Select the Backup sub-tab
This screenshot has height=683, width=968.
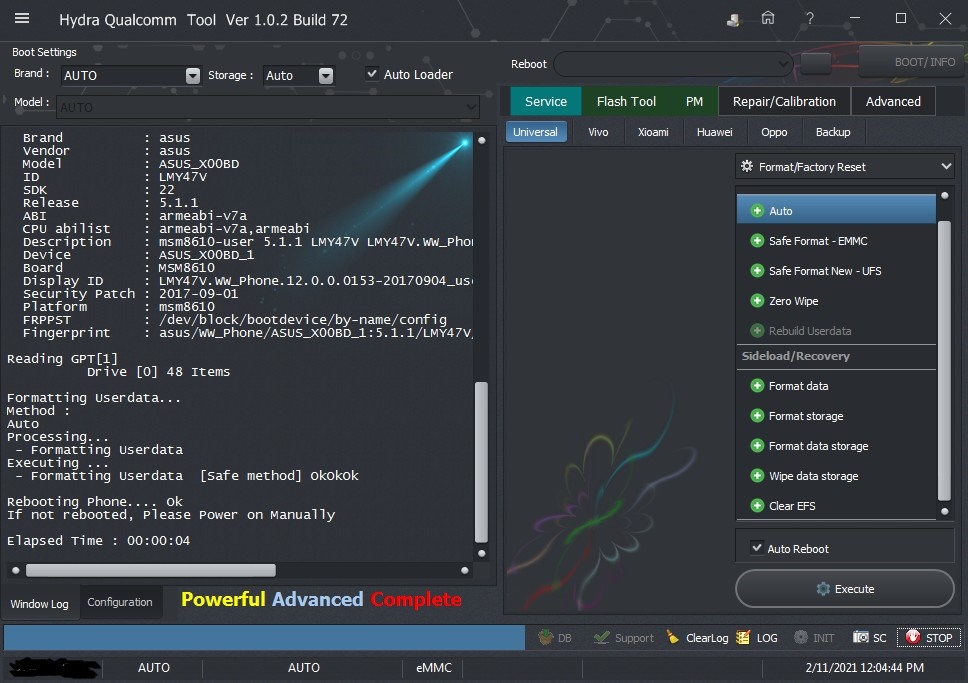pos(833,132)
